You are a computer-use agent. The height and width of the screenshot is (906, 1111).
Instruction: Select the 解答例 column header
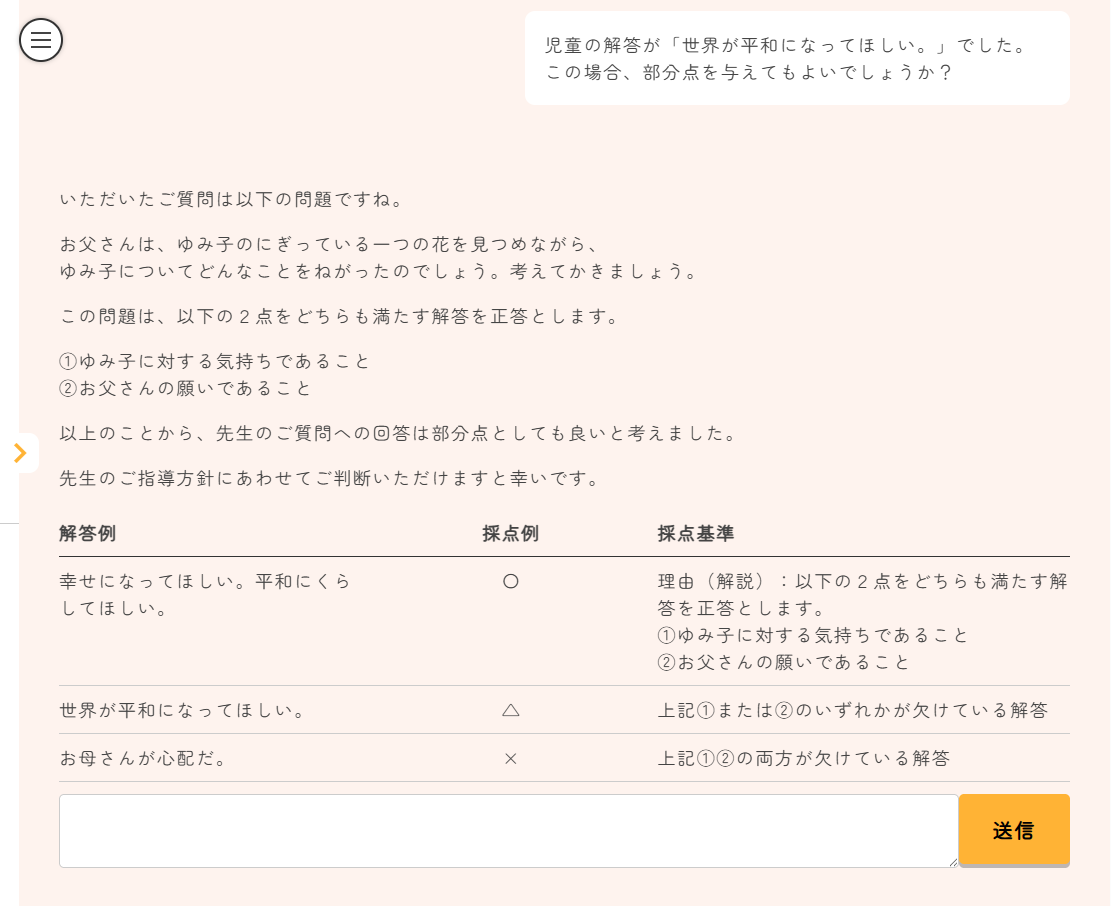88,534
